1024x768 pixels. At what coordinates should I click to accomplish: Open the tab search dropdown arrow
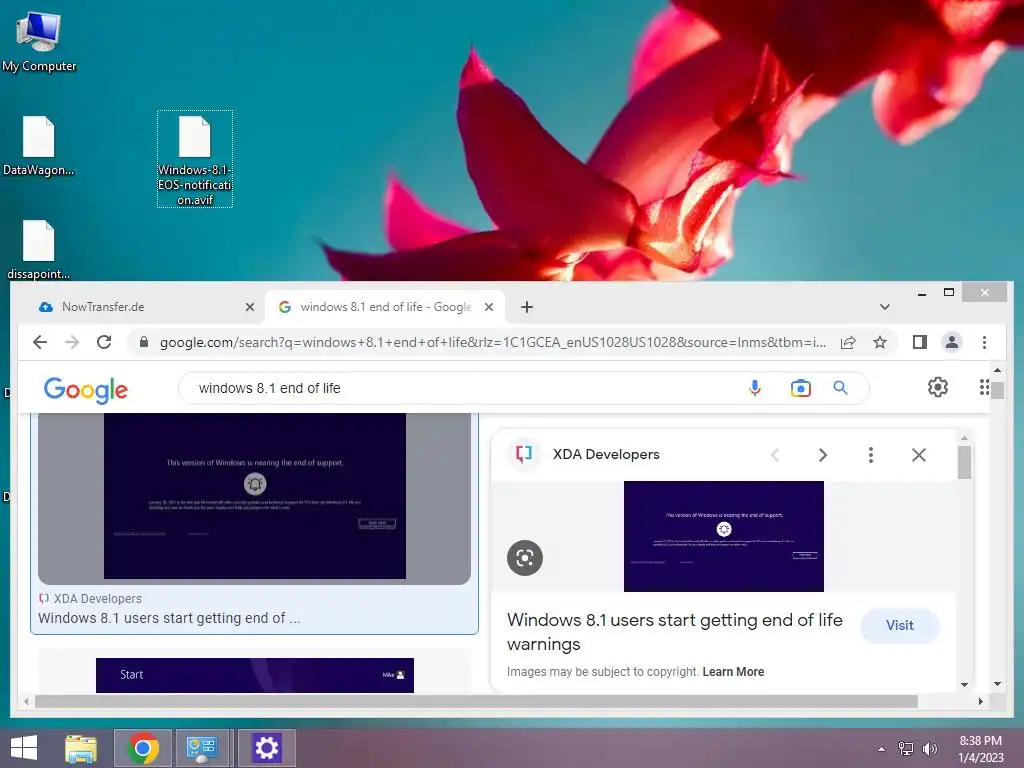pyautogui.click(x=884, y=307)
